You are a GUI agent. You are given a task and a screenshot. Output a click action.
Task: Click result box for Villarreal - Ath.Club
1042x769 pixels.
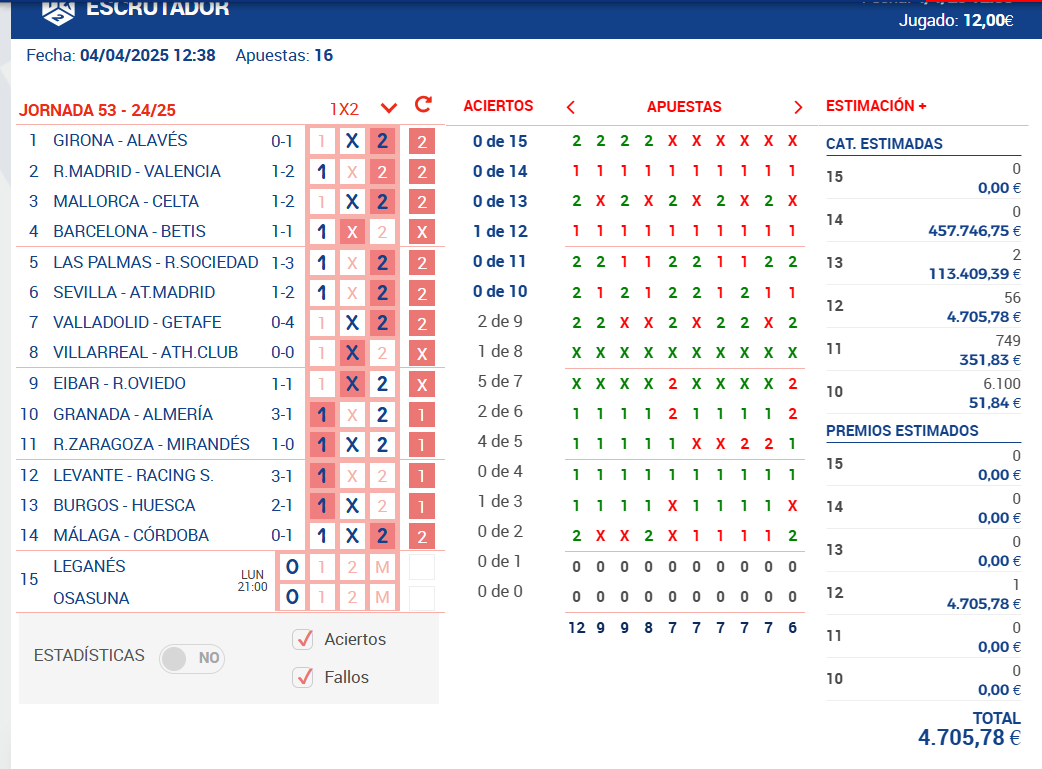[x=422, y=354]
